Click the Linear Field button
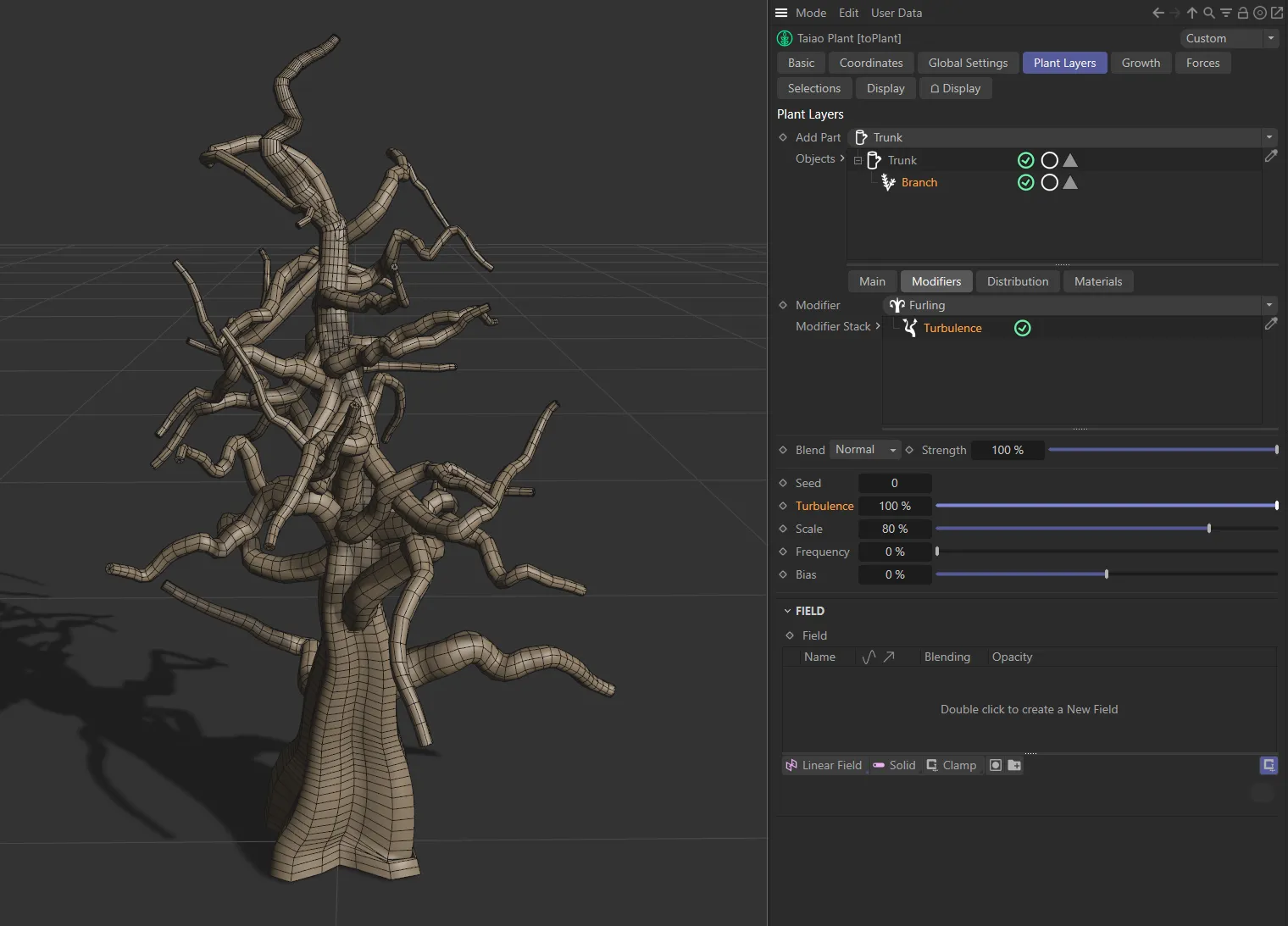1288x926 pixels. pos(824,765)
